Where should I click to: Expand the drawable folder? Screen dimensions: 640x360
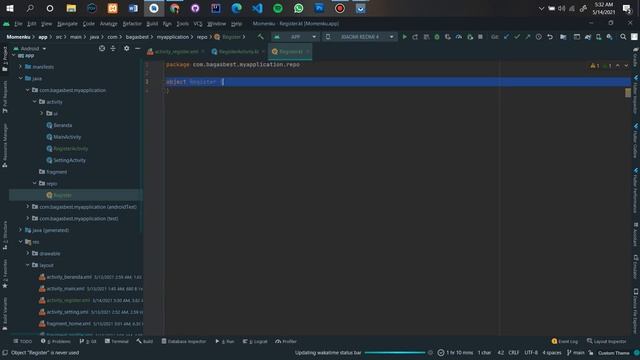pyautogui.click(x=28, y=253)
